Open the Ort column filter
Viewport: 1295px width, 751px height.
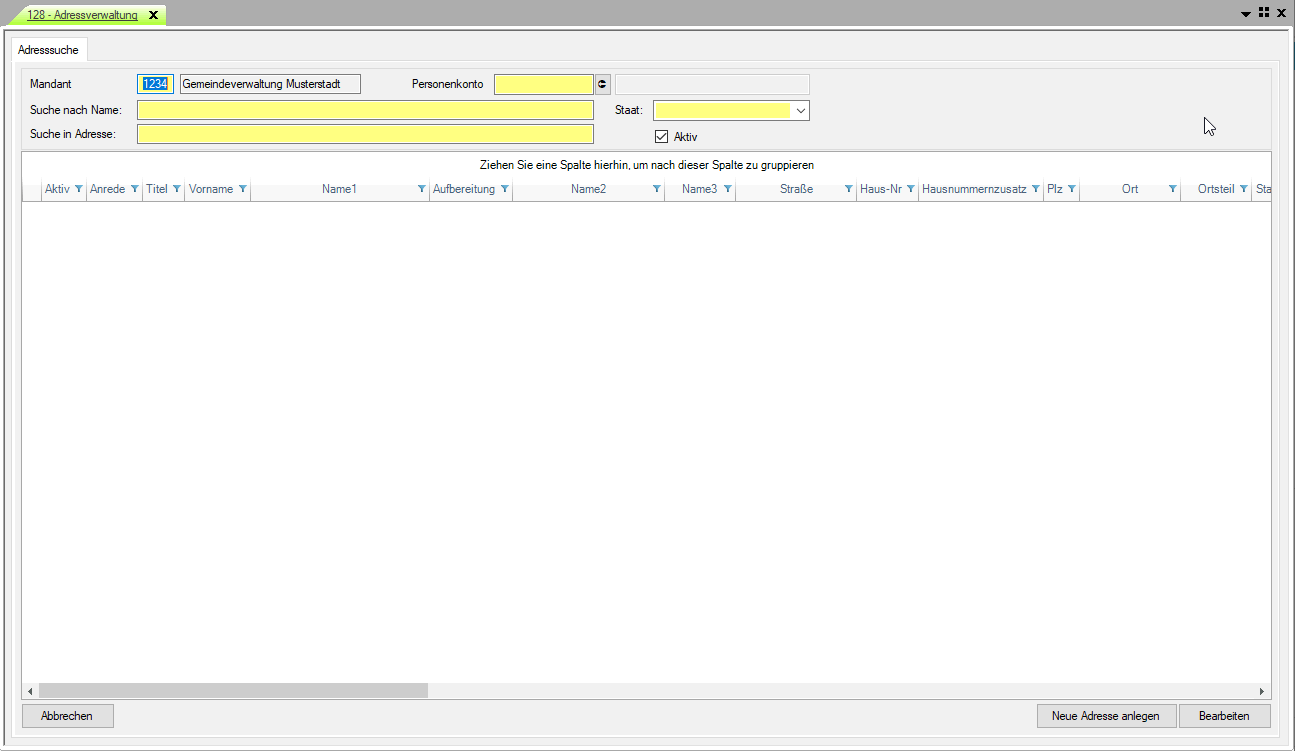pyautogui.click(x=1173, y=189)
